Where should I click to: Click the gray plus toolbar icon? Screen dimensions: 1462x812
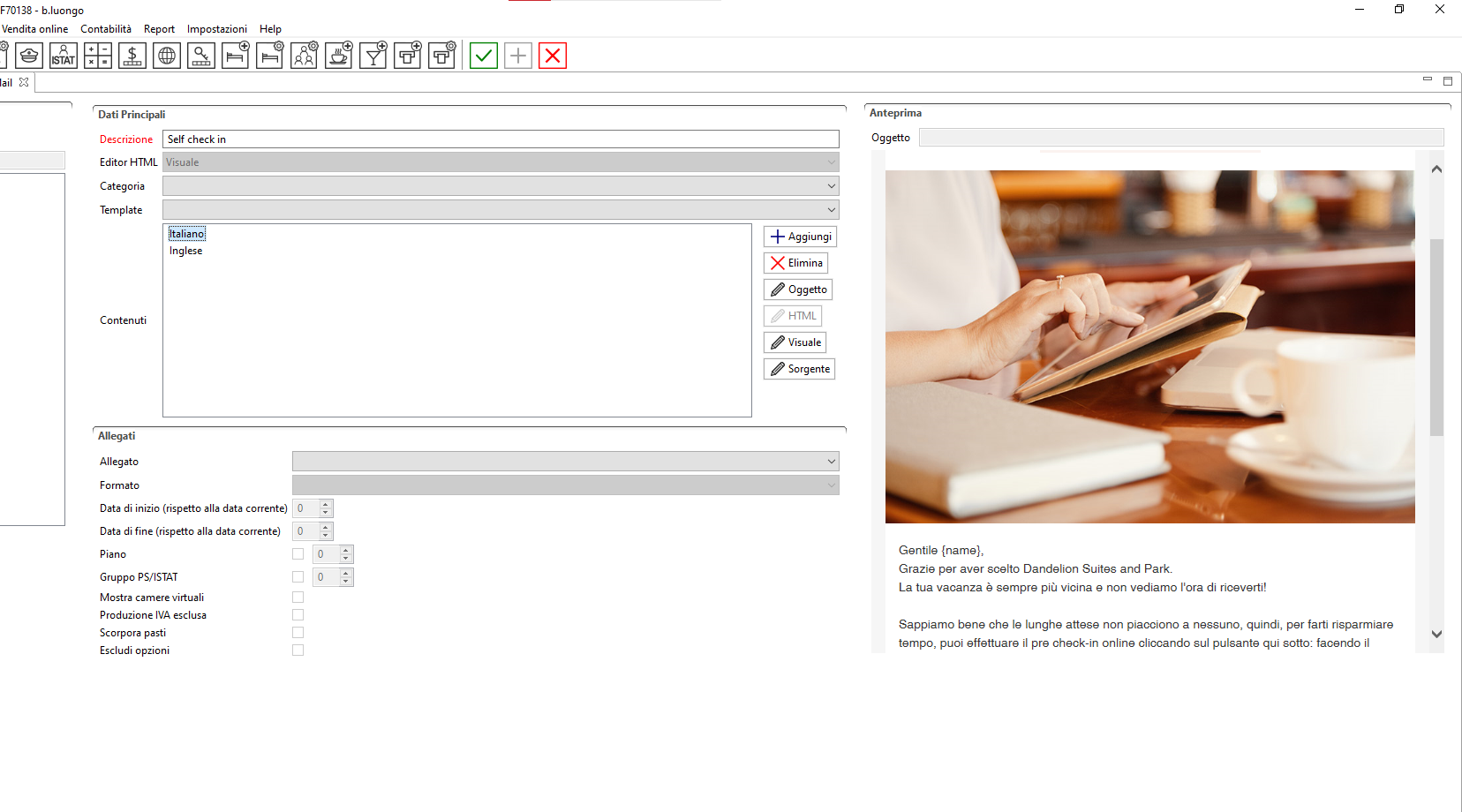518,56
